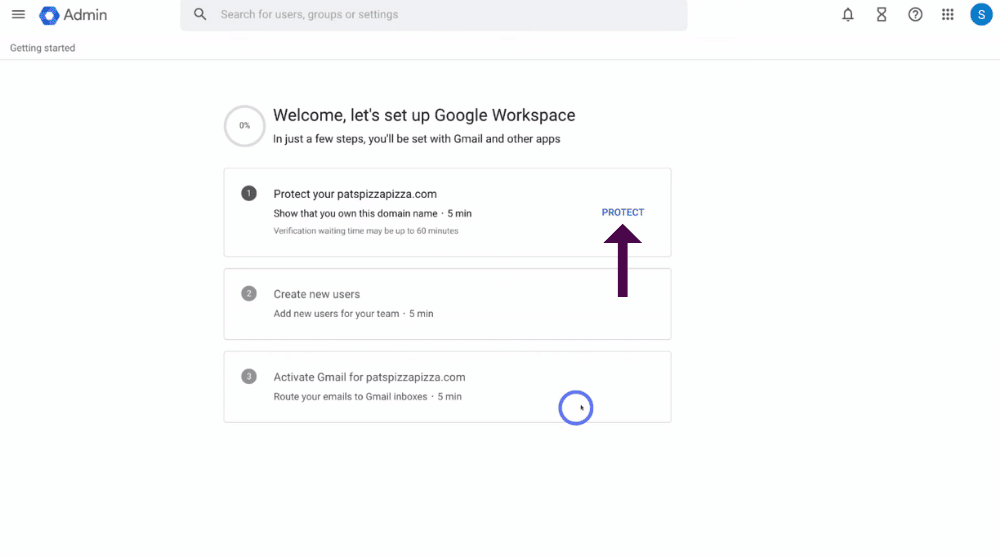Viewport: 1000px width, 556px height.
Task: Open the notifications bell
Action: pyautogui.click(x=848, y=14)
